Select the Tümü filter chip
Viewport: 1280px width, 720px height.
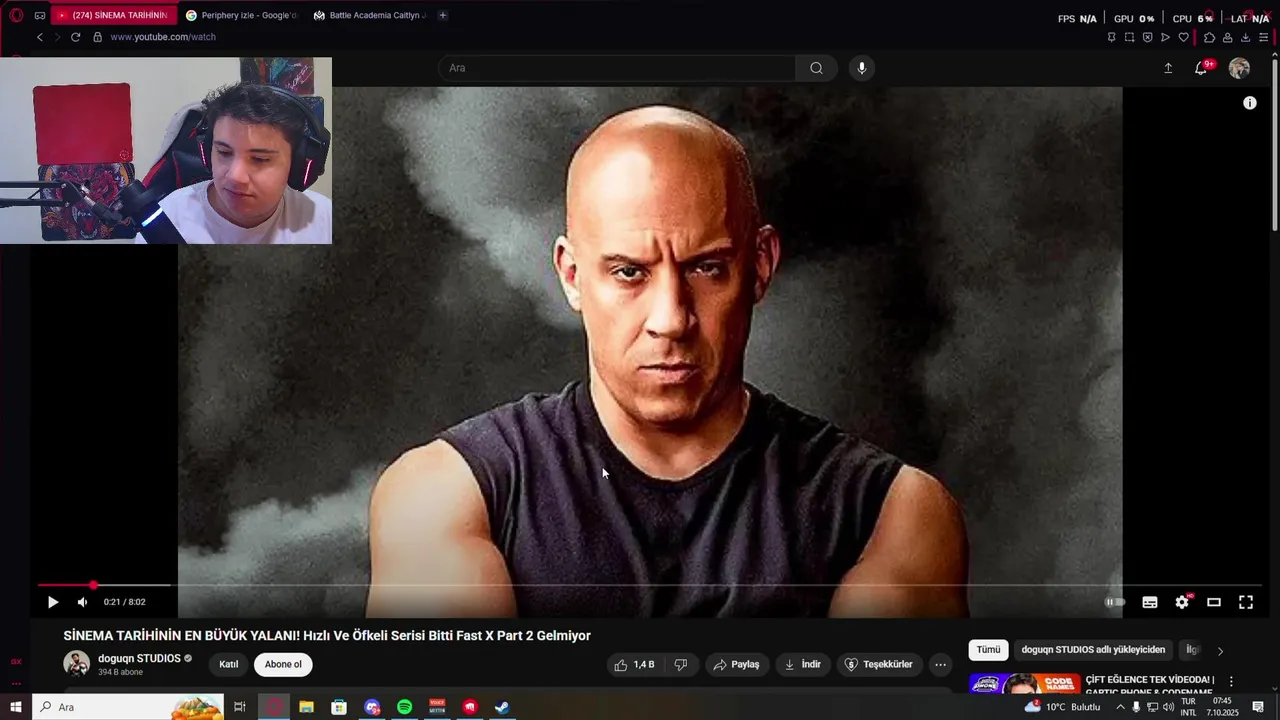(988, 649)
